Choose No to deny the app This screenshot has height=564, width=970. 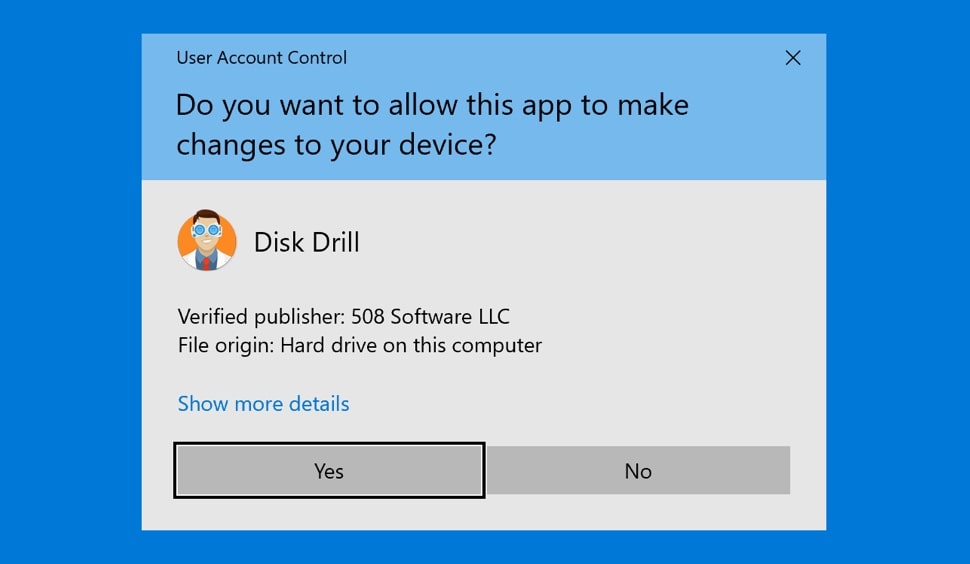pos(638,471)
